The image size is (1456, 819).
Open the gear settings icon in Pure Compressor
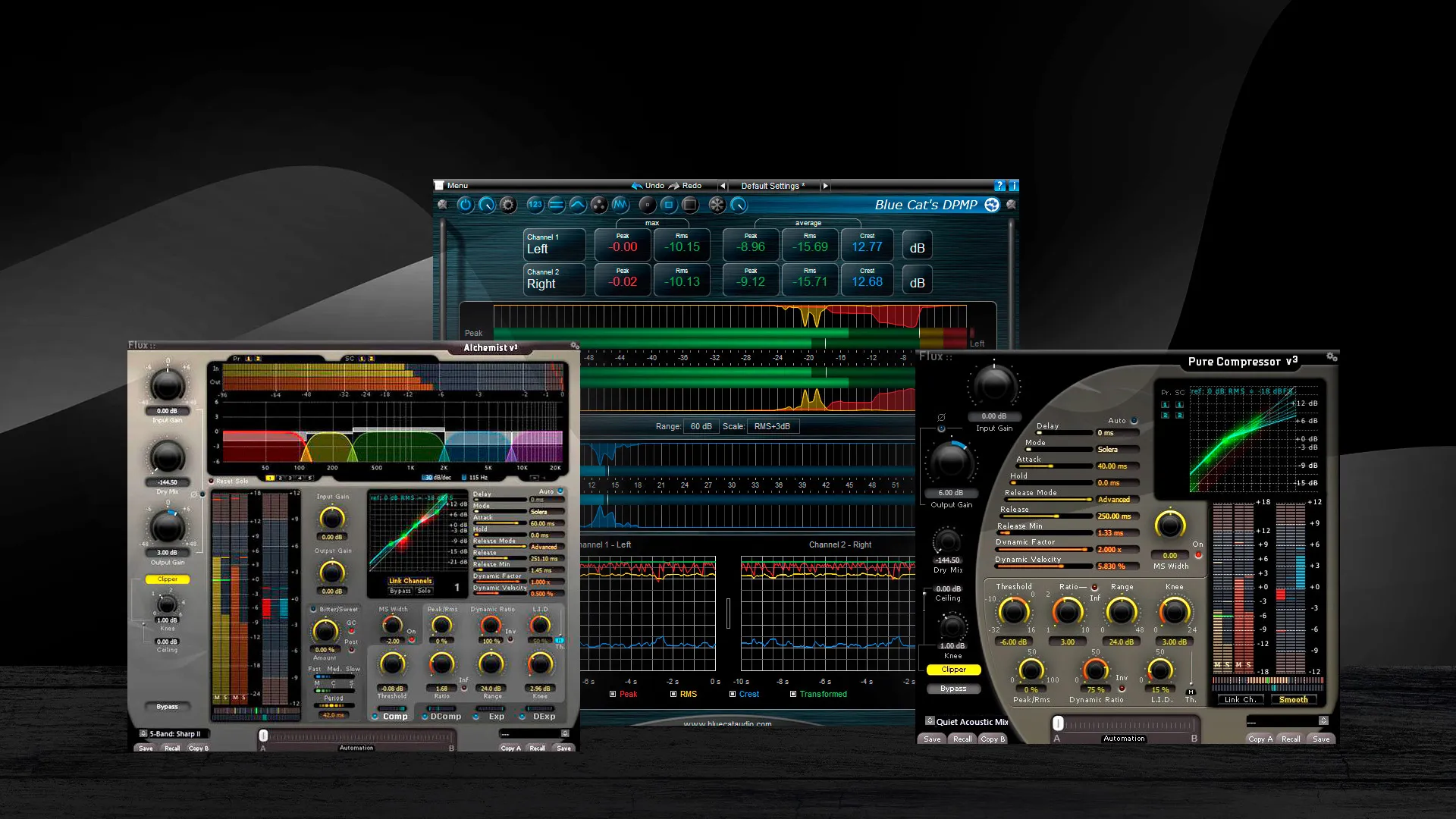coord(1332,356)
